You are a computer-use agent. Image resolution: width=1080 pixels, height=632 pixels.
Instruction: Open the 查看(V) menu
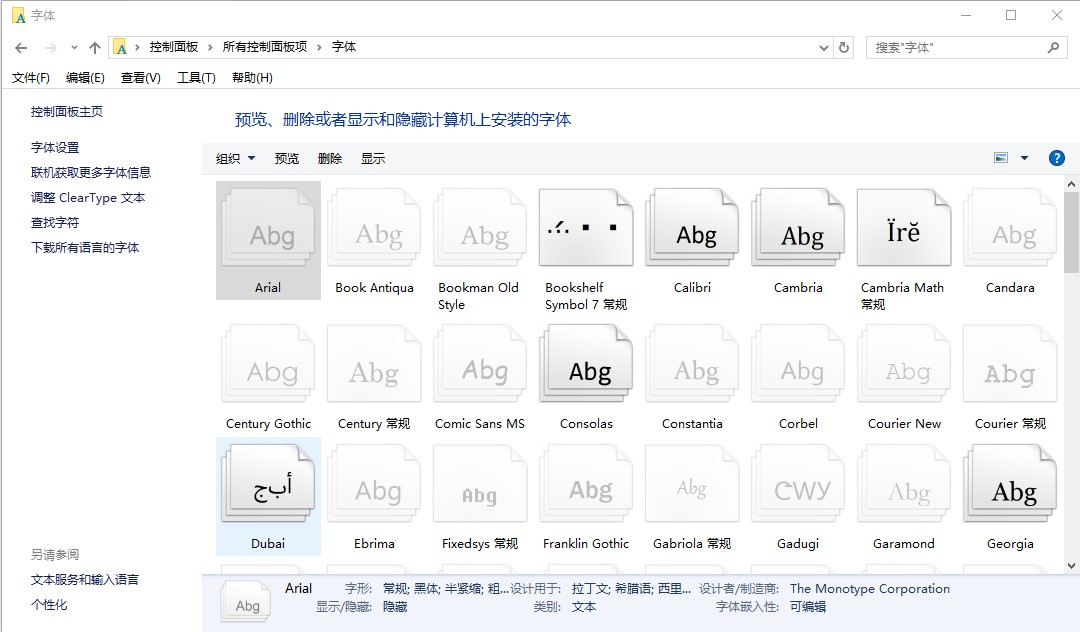[x=141, y=78]
